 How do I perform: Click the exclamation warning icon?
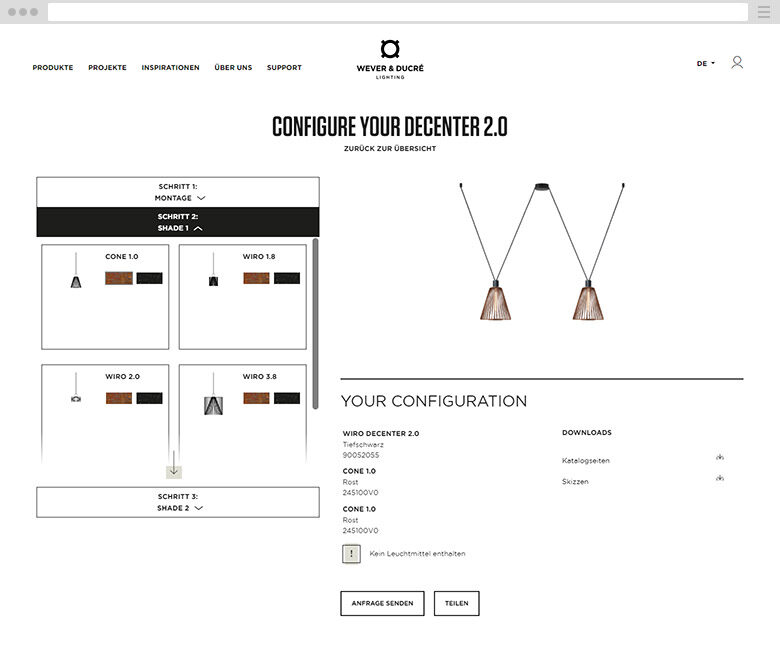pyautogui.click(x=351, y=554)
